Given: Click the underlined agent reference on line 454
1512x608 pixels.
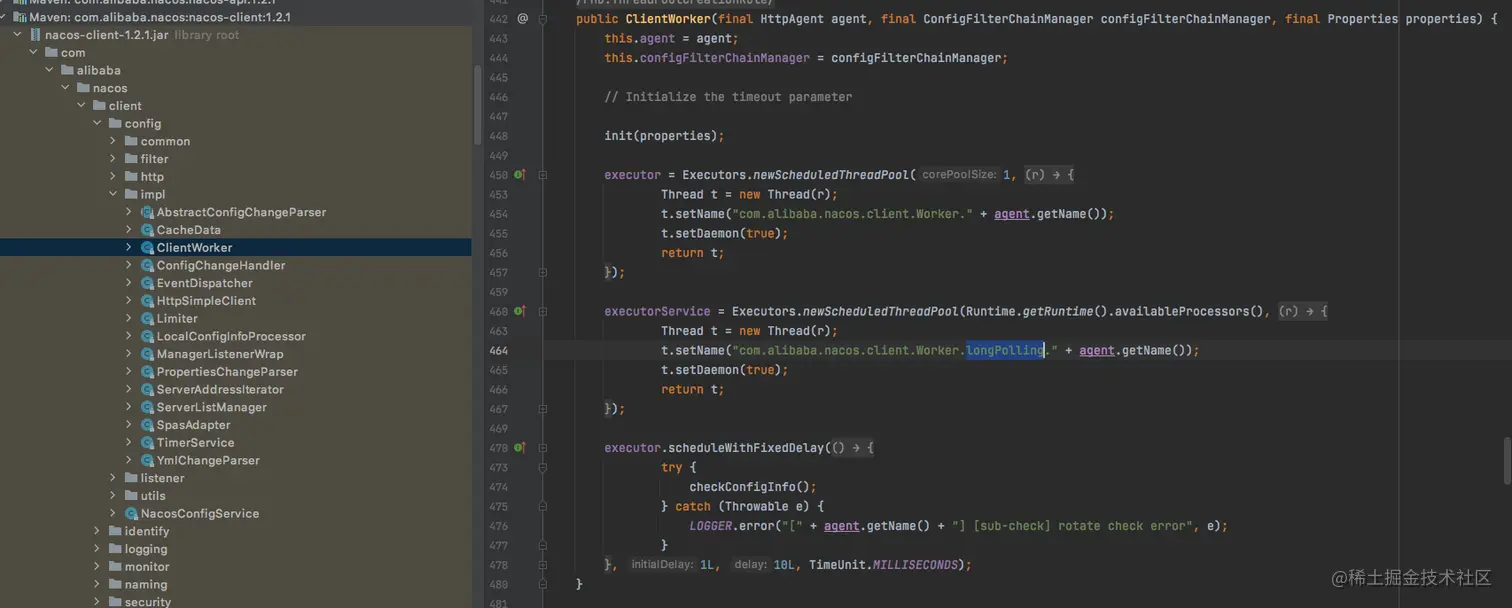Looking at the screenshot, I should 1011,214.
